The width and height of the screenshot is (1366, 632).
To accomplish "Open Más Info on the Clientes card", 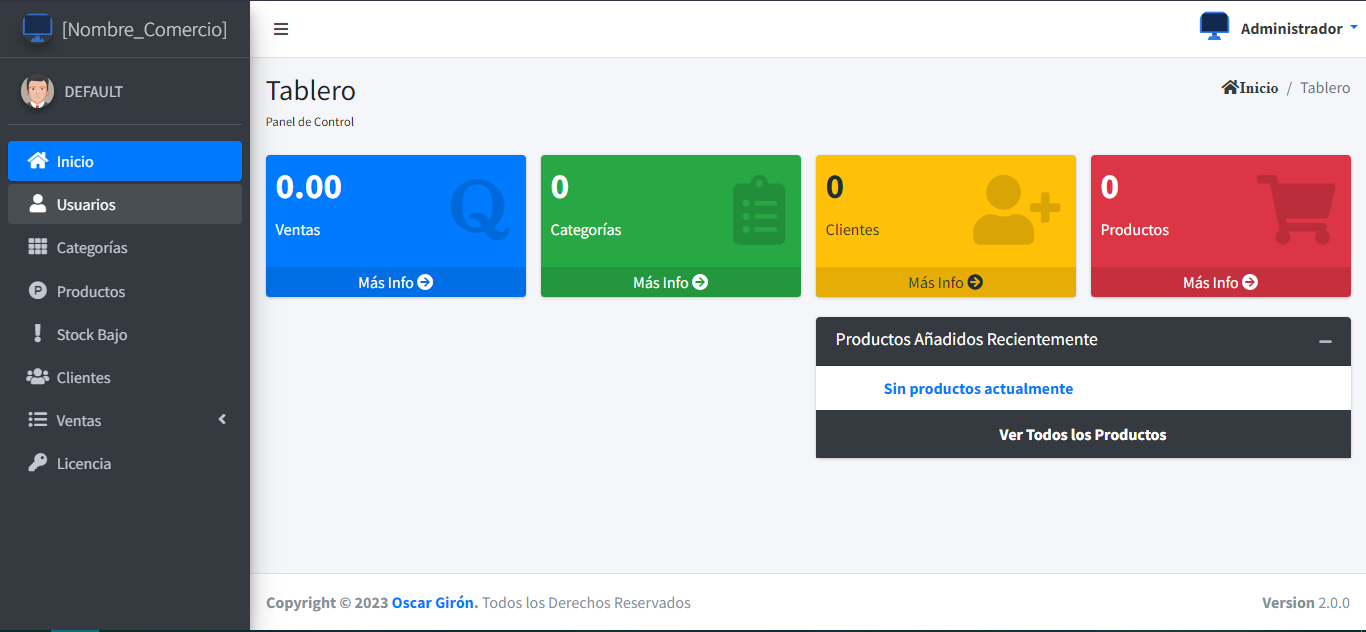I will [945, 283].
